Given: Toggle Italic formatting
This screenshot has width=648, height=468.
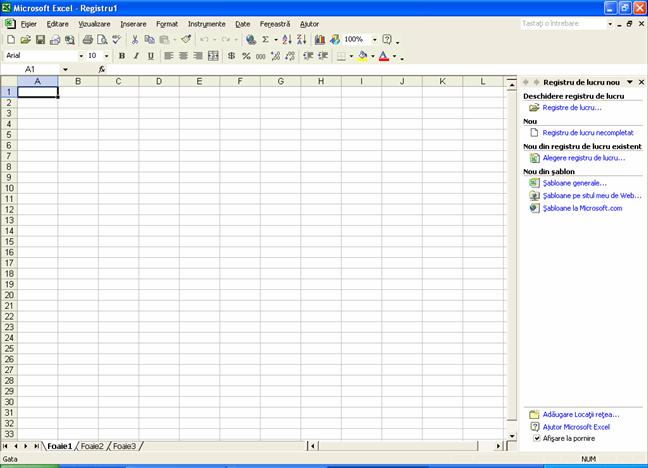Looking at the screenshot, I should pyautogui.click(x=136, y=56).
